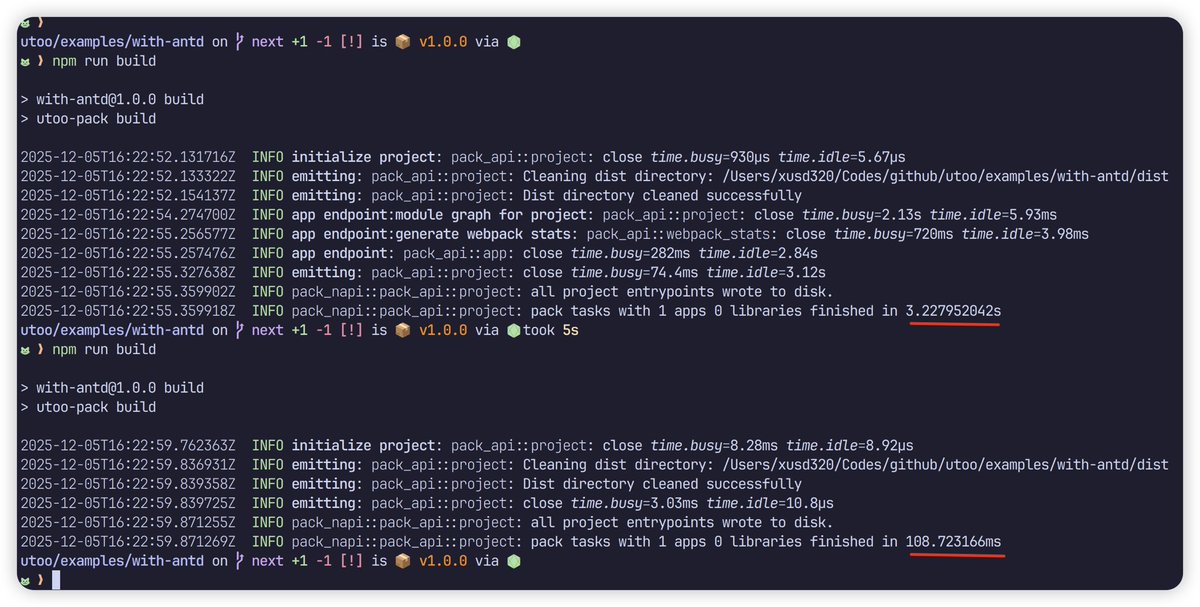Click timestamp 2025-12-05T16:22:59.871255Z
The image size is (1200, 607).
(128, 522)
